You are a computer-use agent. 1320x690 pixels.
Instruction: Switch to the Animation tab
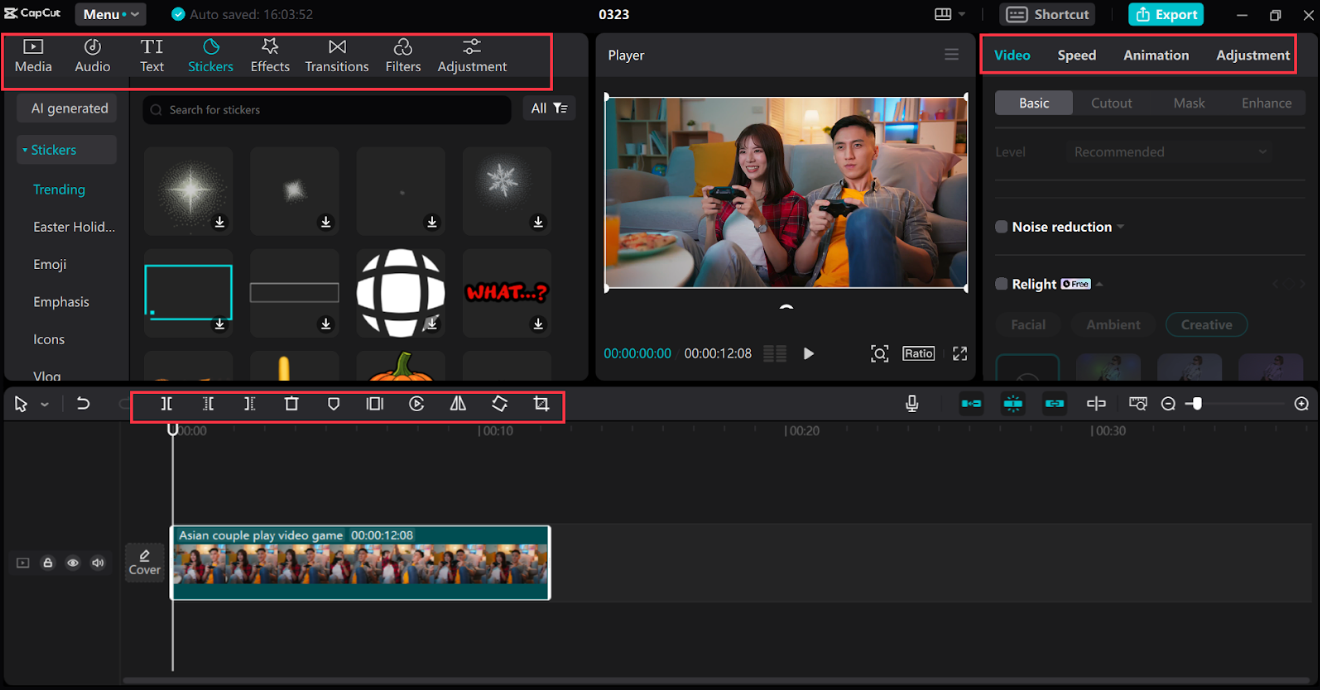pyautogui.click(x=1156, y=55)
